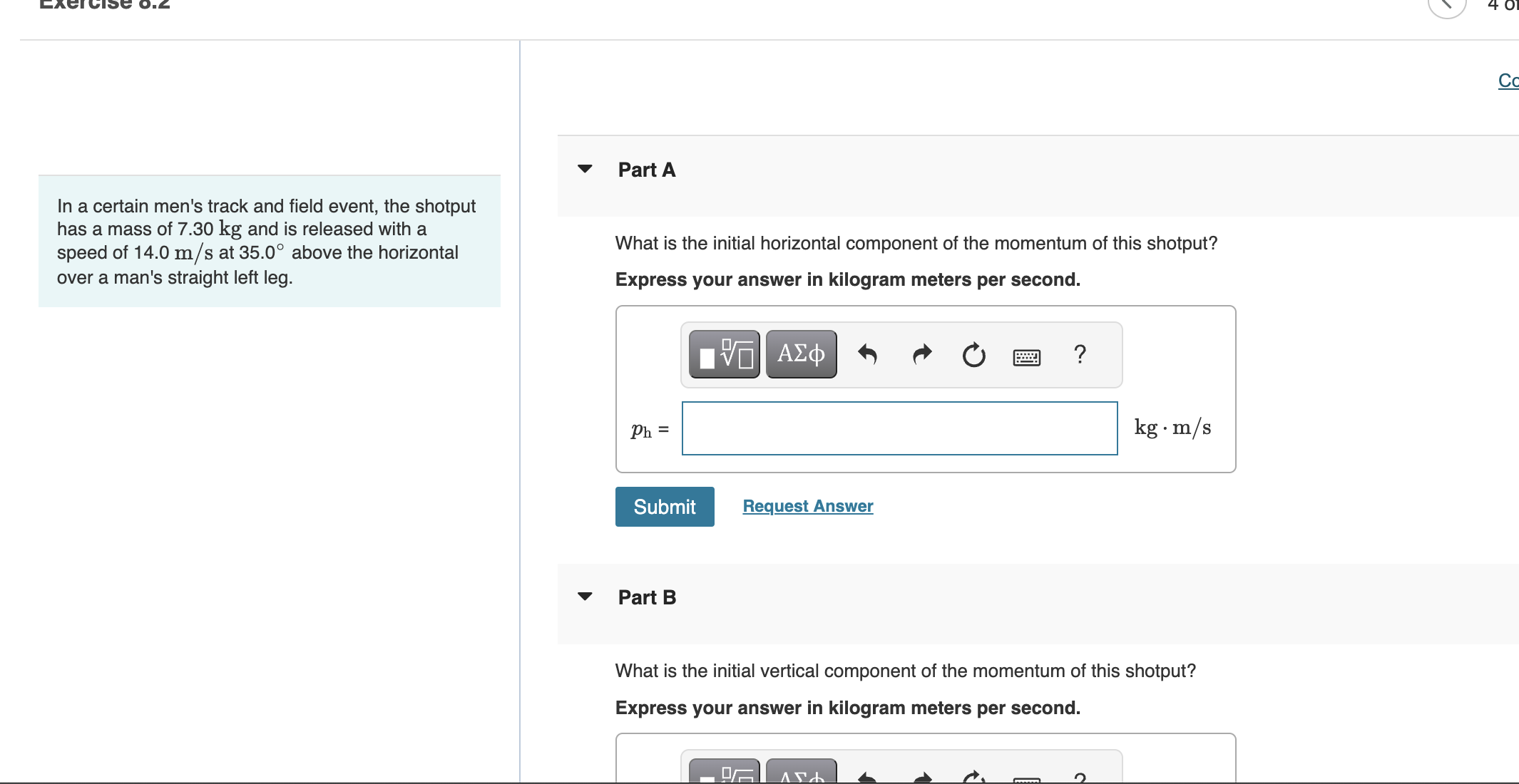Open math templates button in Part B

point(724,774)
